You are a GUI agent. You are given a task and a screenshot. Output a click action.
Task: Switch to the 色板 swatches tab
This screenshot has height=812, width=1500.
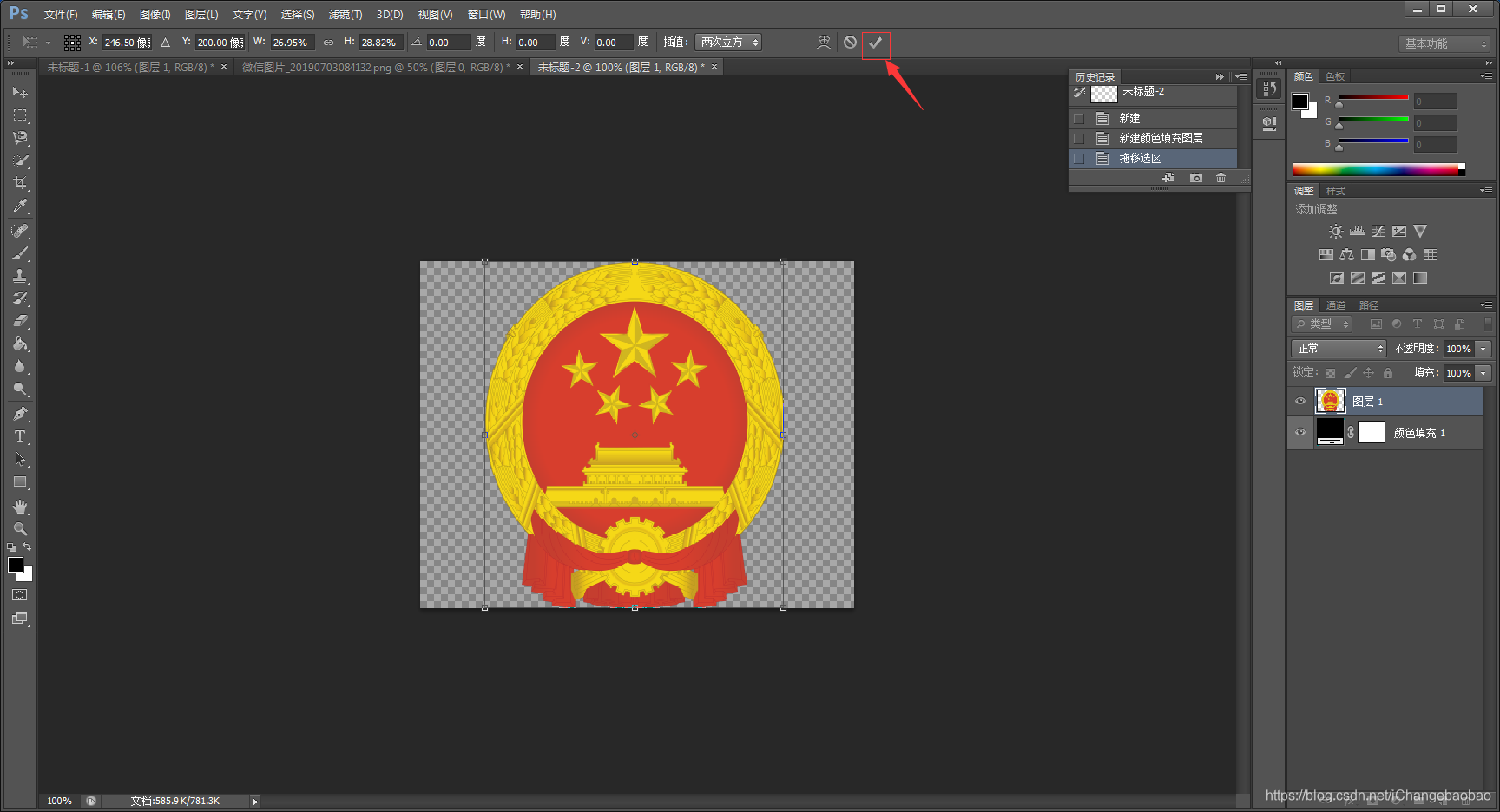[1335, 76]
